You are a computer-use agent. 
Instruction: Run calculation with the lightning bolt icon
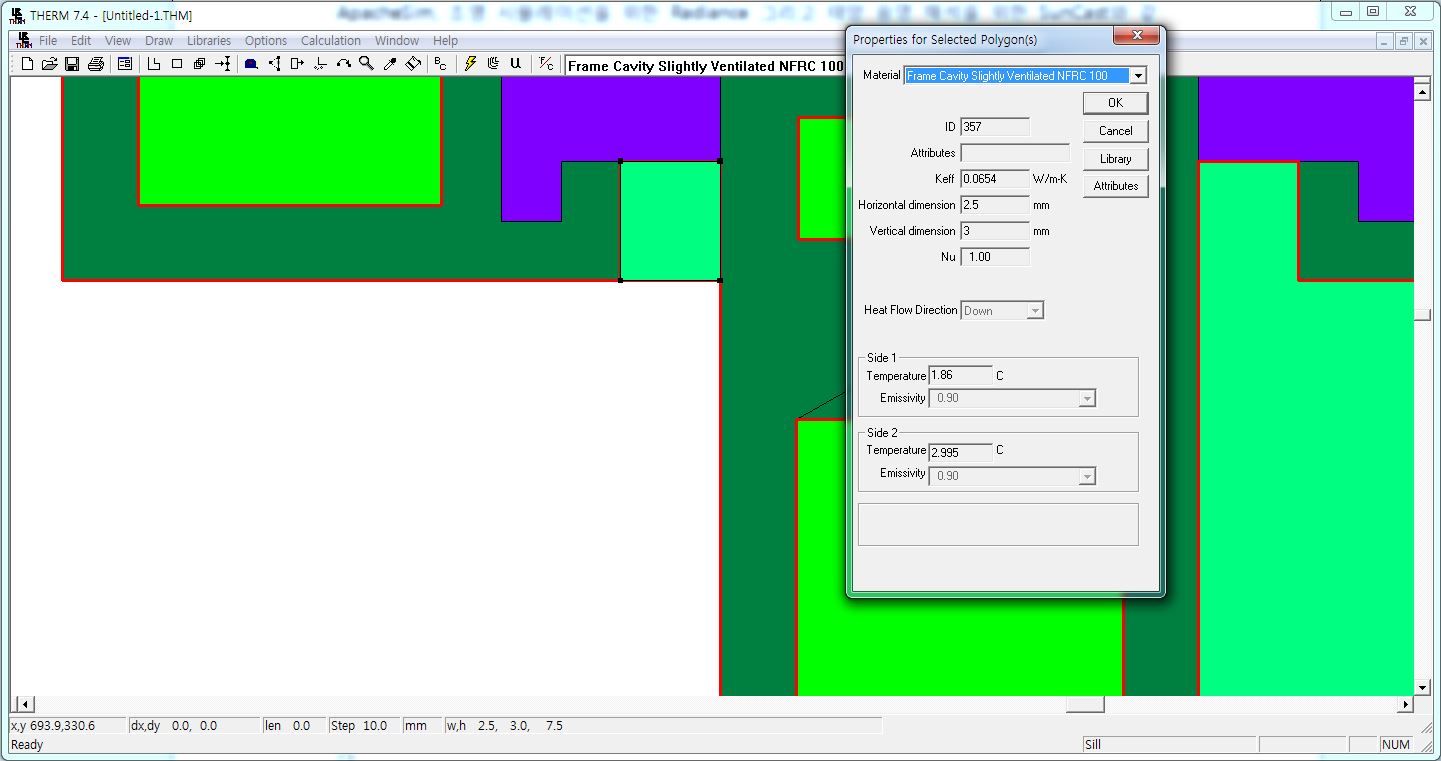(470, 63)
